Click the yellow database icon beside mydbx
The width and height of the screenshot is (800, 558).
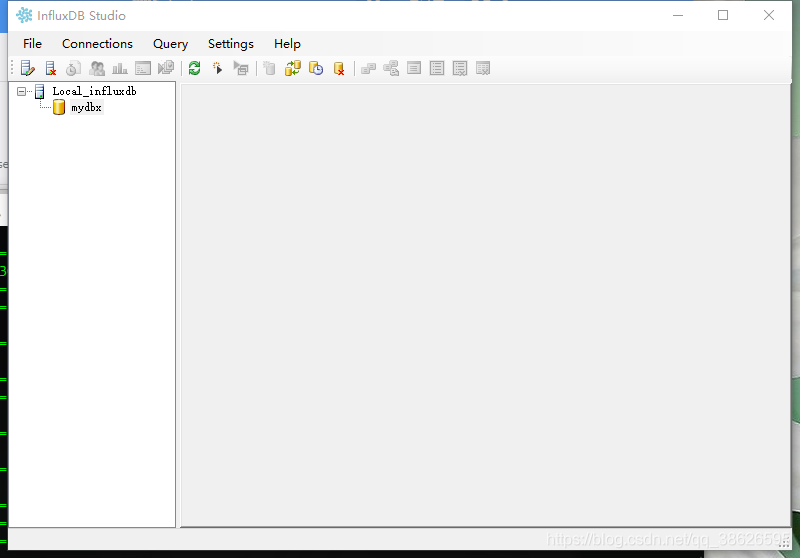tap(59, 107)
